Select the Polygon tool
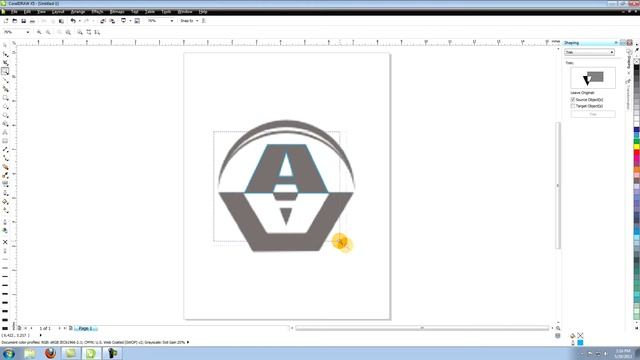Viewport: 640px width, 360px height. click(x=5, y=115)
